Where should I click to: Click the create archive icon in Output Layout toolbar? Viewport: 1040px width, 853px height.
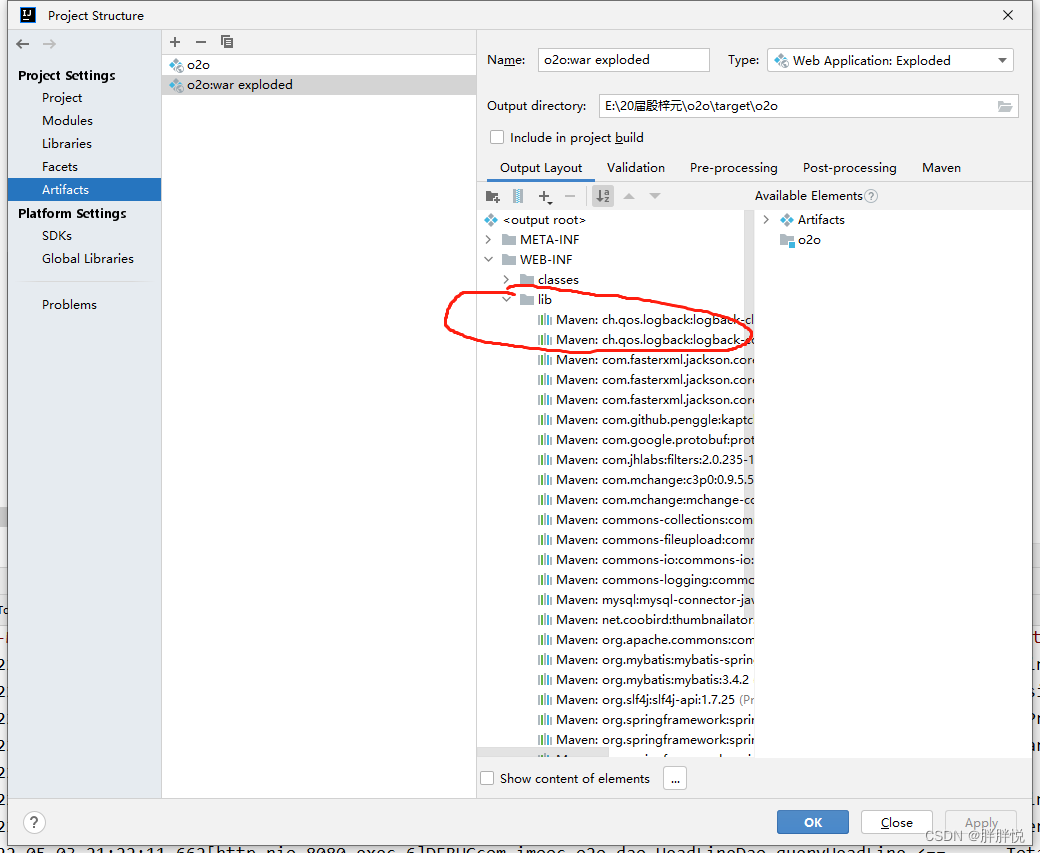click(517, 196)
